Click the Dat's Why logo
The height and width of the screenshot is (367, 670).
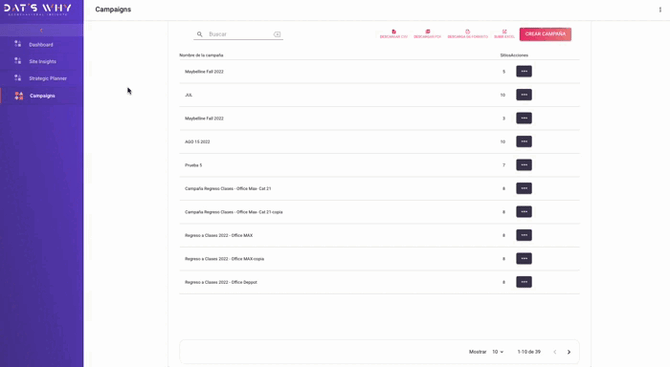coord(38,9)
